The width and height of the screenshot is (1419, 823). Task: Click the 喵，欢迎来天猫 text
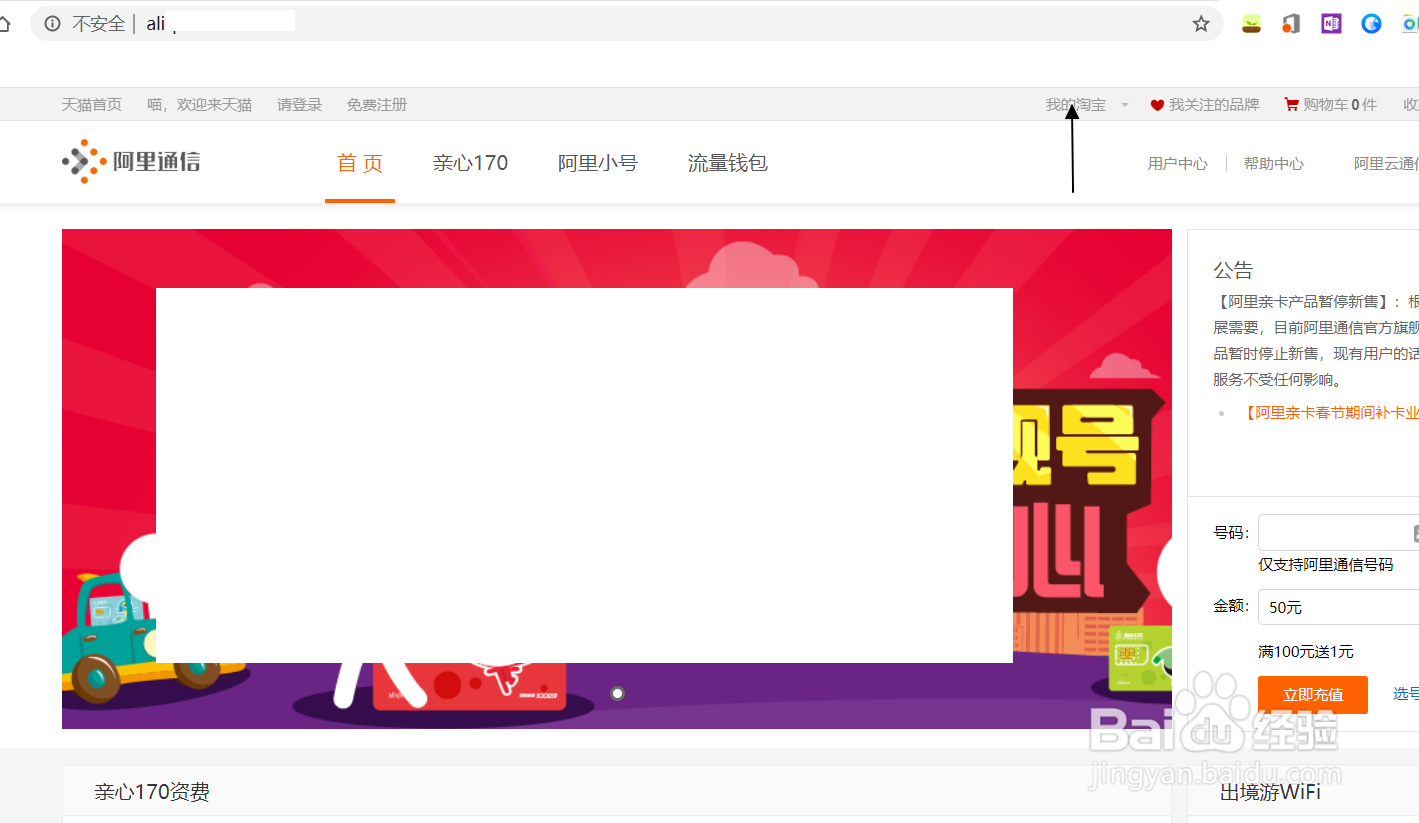click(x=199, y=105)
